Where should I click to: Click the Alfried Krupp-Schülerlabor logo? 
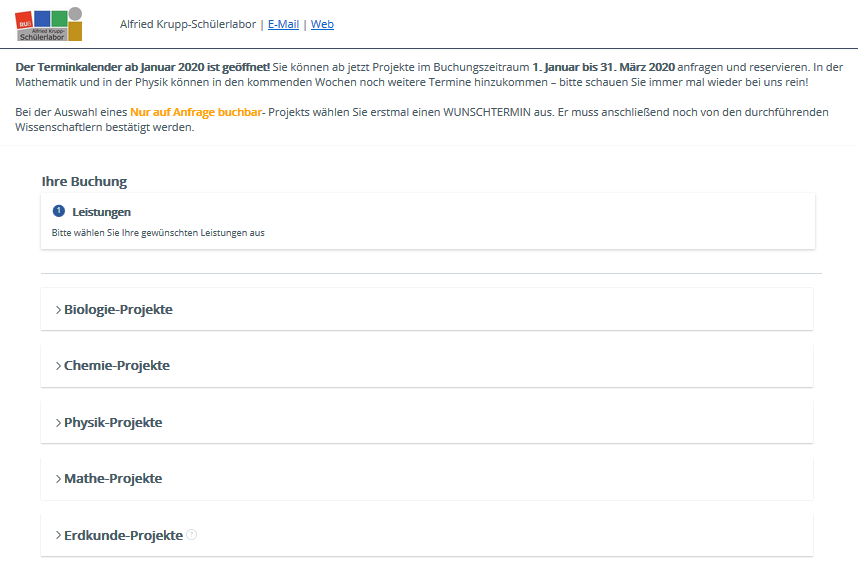pos(49,24)
